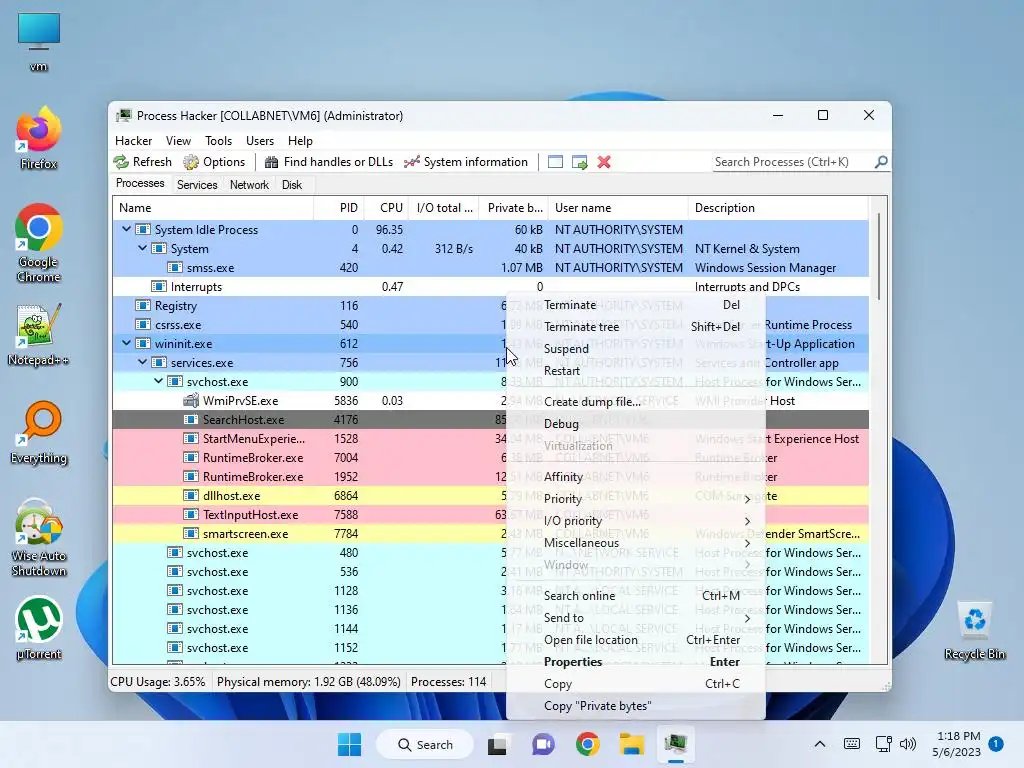Choose Terminate tree in the context menu
Viewport: 1024px width, 768px height.
636,327
